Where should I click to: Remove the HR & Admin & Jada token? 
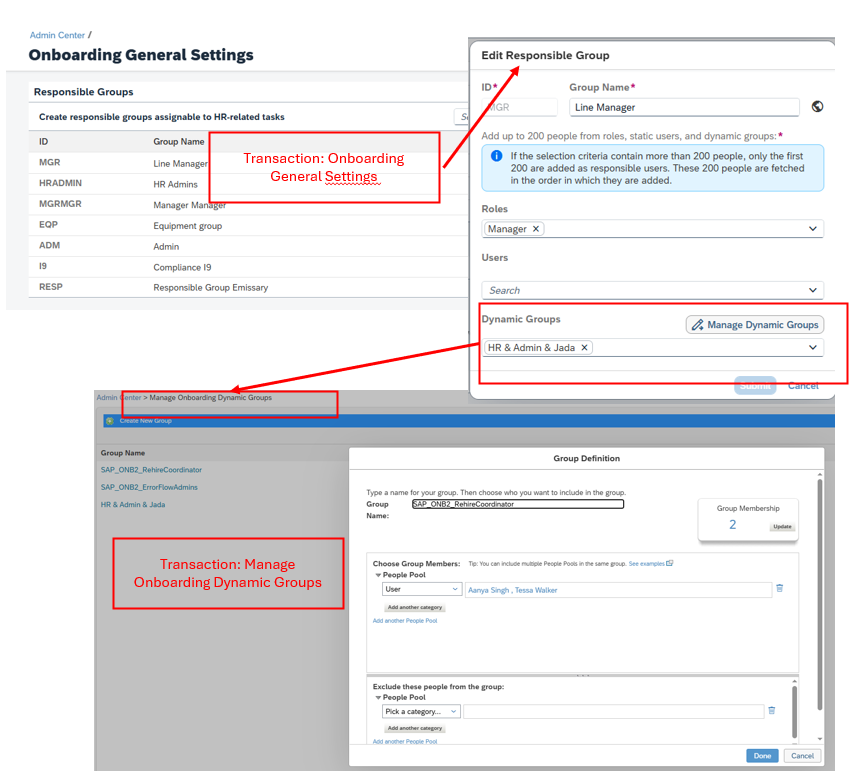click(585, 348)
